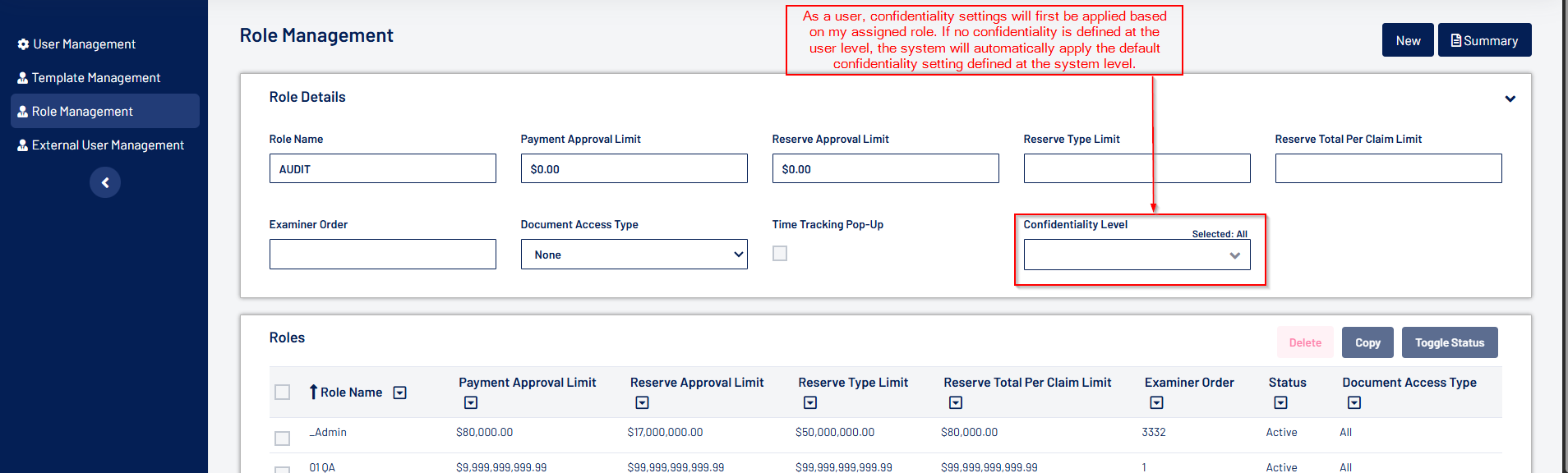Open the Status column filter icon

[x=1280, y=402]
